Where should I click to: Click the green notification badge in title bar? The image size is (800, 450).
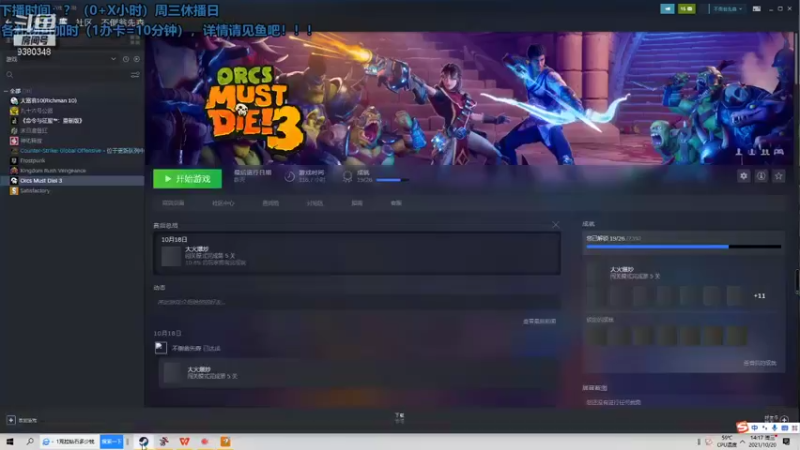686,9
